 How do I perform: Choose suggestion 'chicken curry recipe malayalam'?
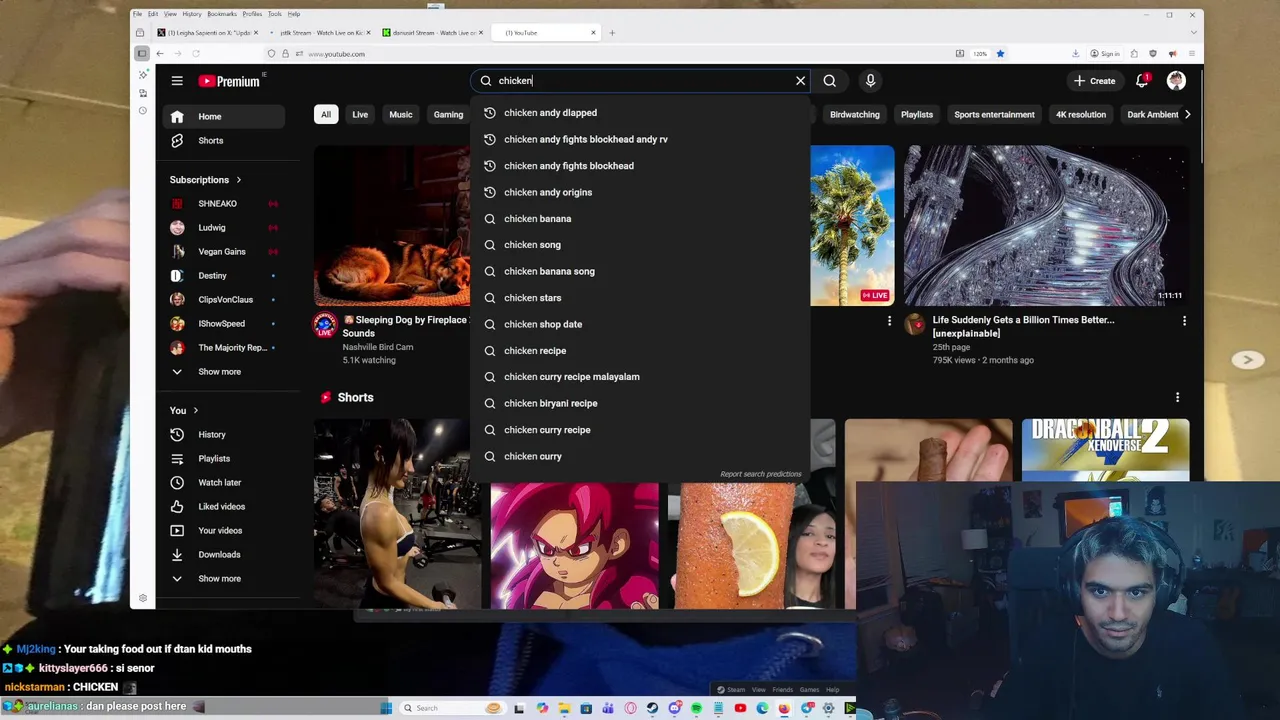coord(640,377)
